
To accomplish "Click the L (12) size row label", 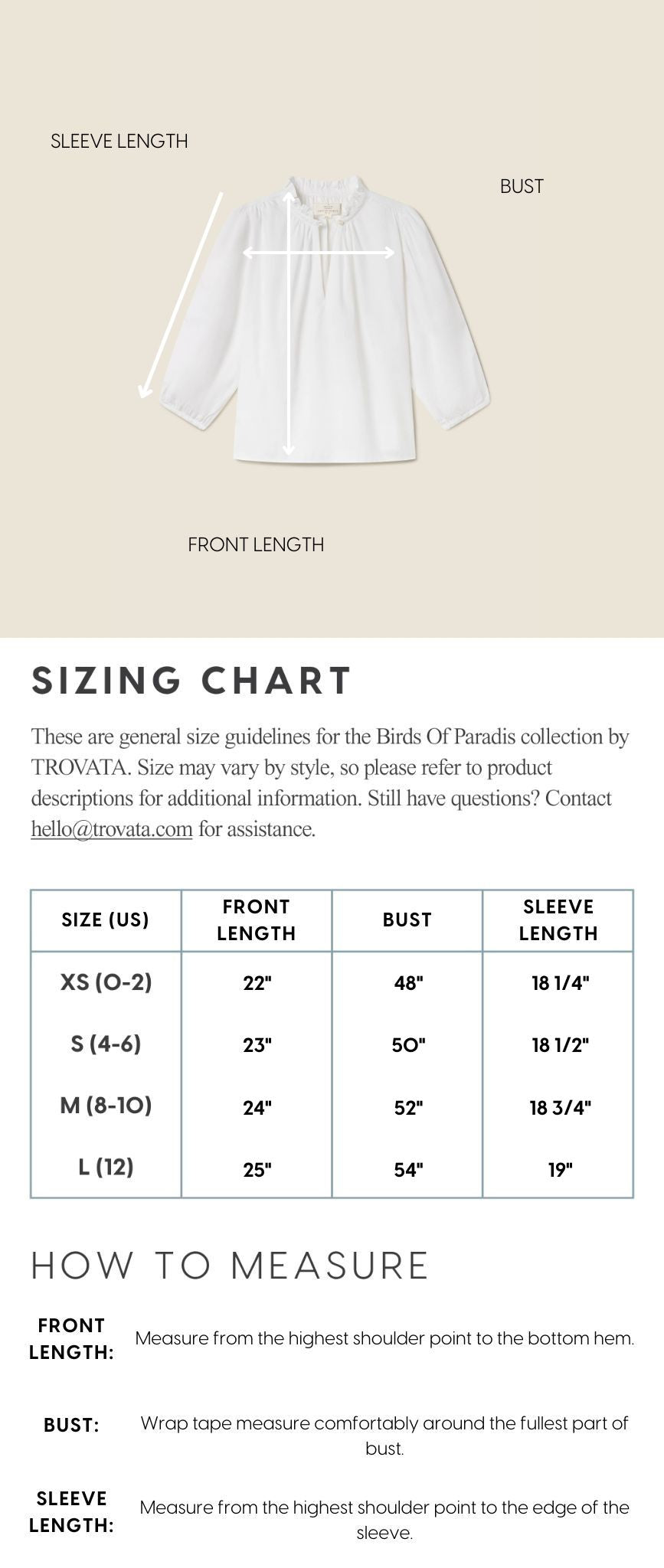I will coord(106,1168).
